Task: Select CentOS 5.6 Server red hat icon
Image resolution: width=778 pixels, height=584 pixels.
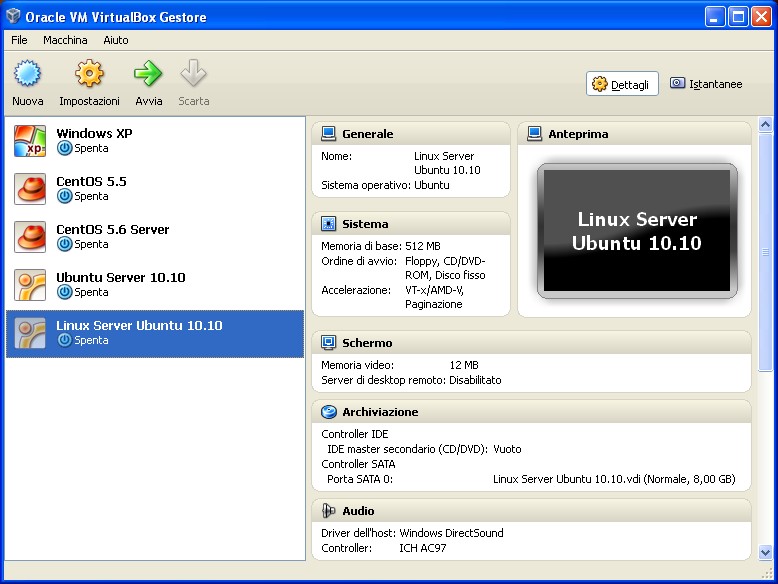Action: 30,237
